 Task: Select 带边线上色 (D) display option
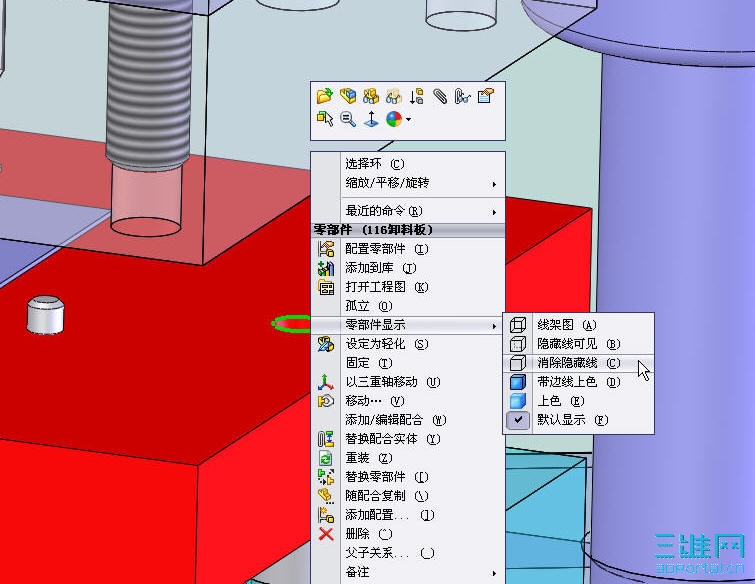point(579,382)
